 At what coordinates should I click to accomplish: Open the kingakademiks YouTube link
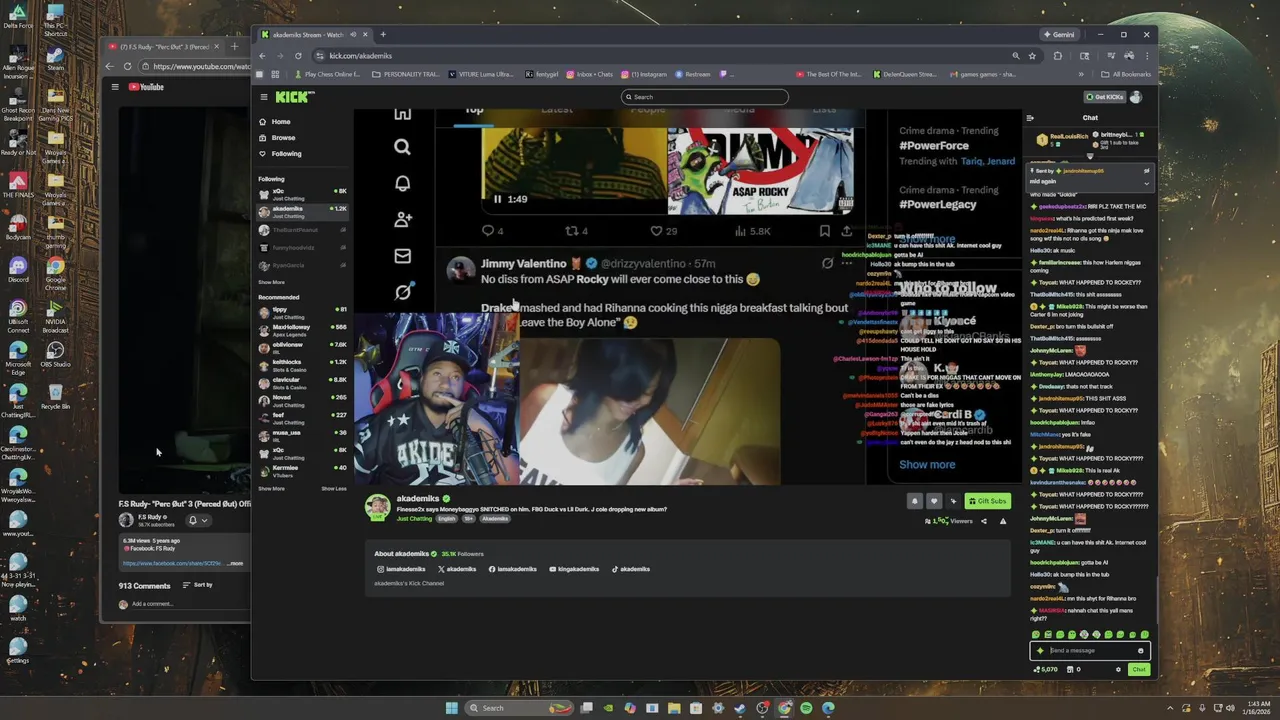pyautogui.click(x=574, y=569)
